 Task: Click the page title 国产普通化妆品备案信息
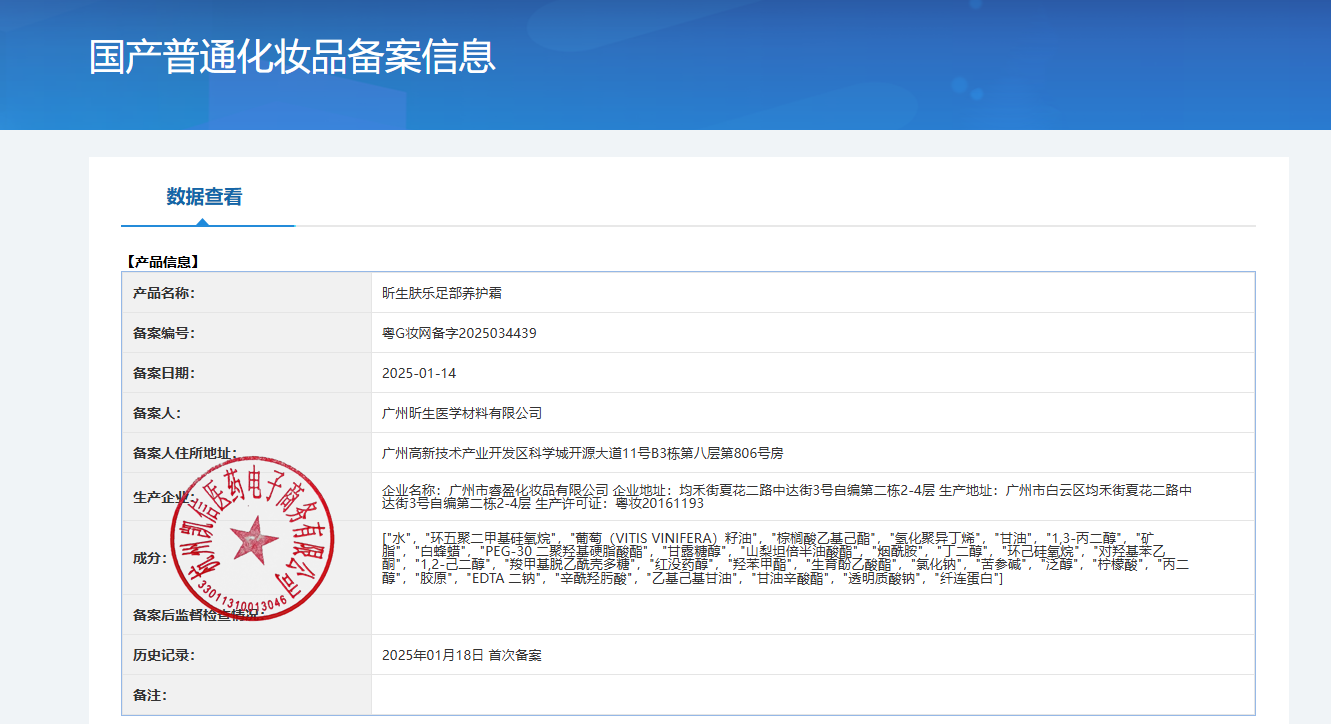[292, 57]
